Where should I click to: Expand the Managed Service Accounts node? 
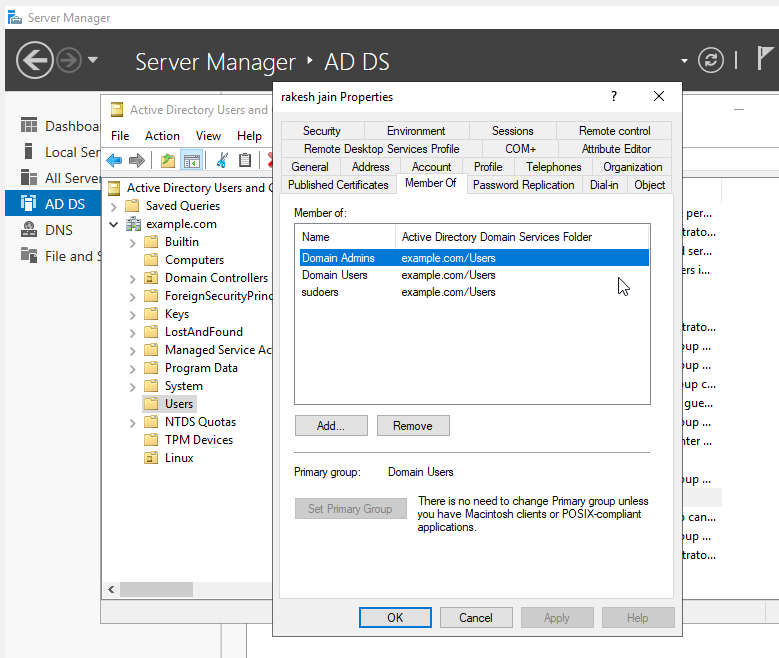point(133,351)
